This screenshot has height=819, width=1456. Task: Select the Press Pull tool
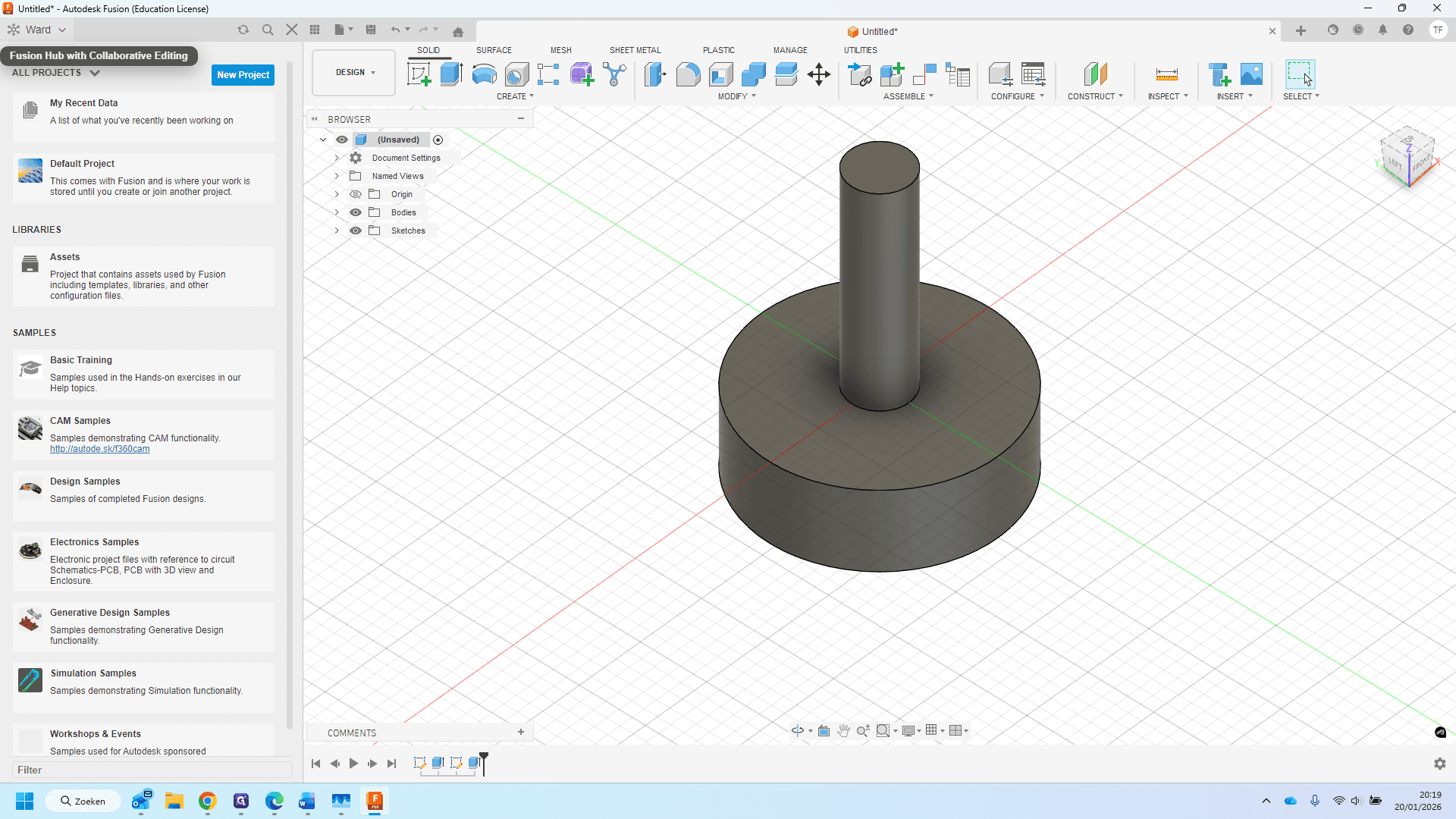click(x=655, y=74)
